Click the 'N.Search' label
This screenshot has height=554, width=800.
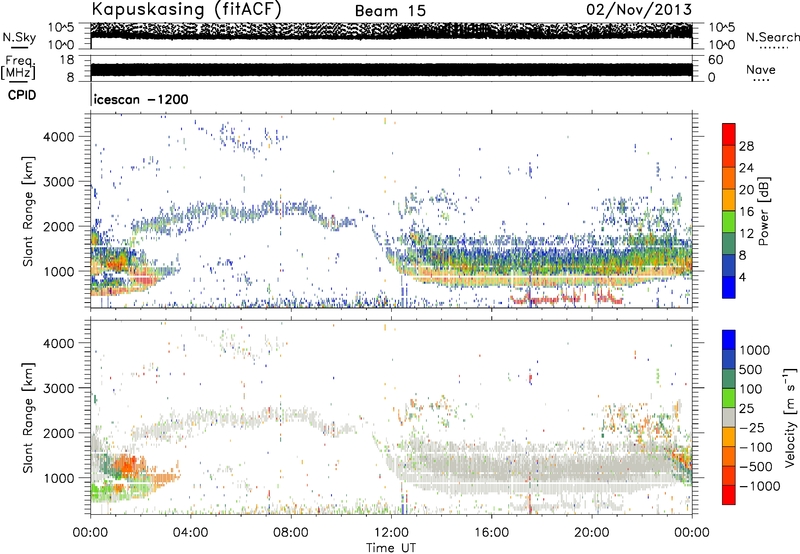click(772, 37)
